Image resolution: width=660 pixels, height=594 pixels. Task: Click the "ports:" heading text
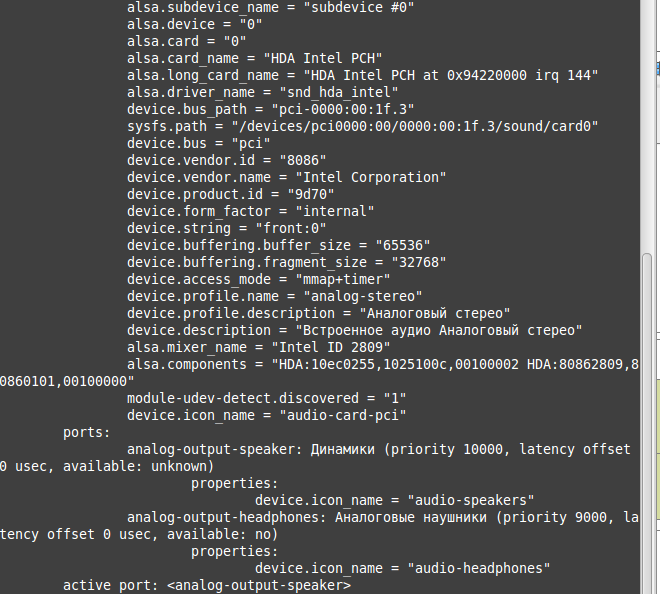(x=87, y=433)
